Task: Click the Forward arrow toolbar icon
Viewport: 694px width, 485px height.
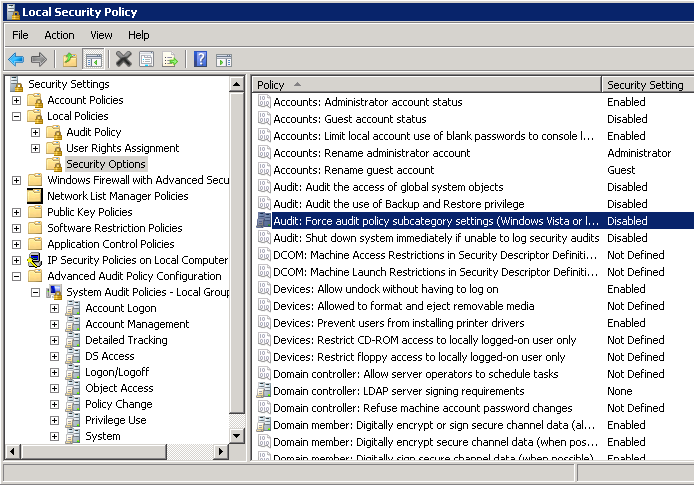Action: [39, 59]
